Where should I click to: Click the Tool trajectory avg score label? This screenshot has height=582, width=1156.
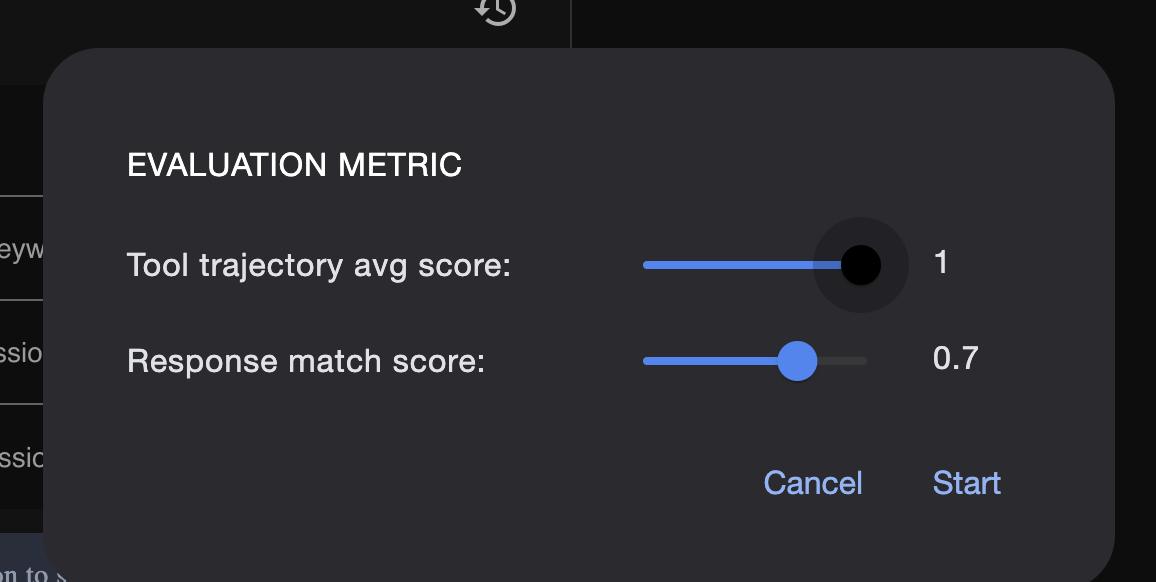click(x=319, y=266)
